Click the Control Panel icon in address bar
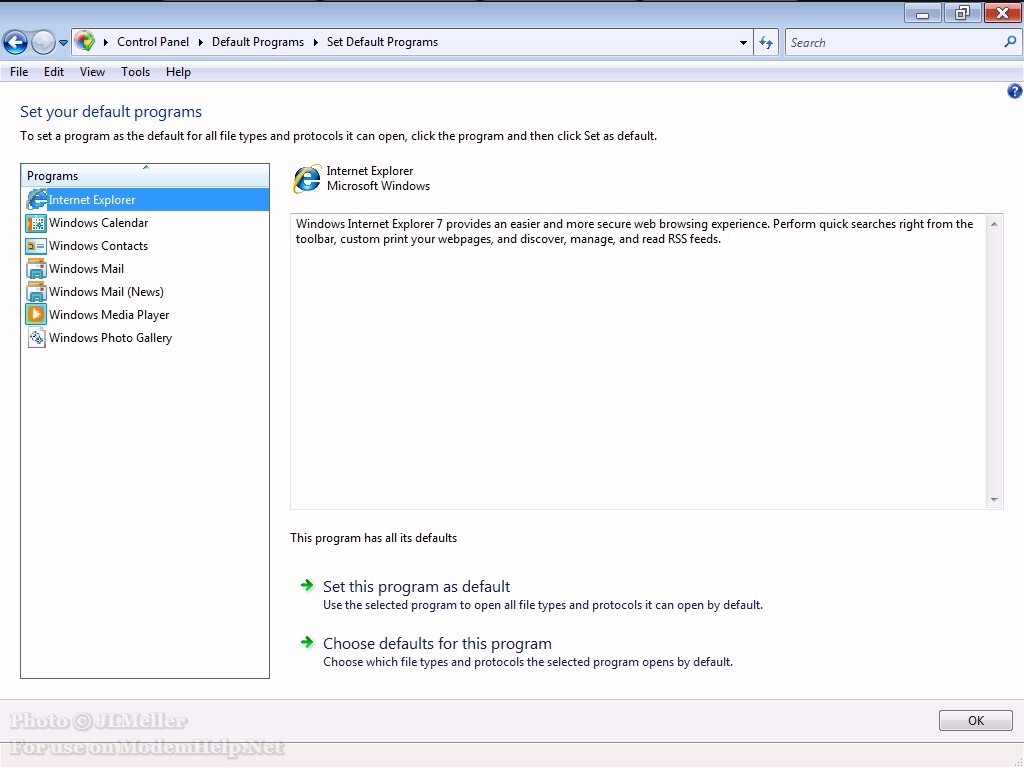 coord(84,42)
